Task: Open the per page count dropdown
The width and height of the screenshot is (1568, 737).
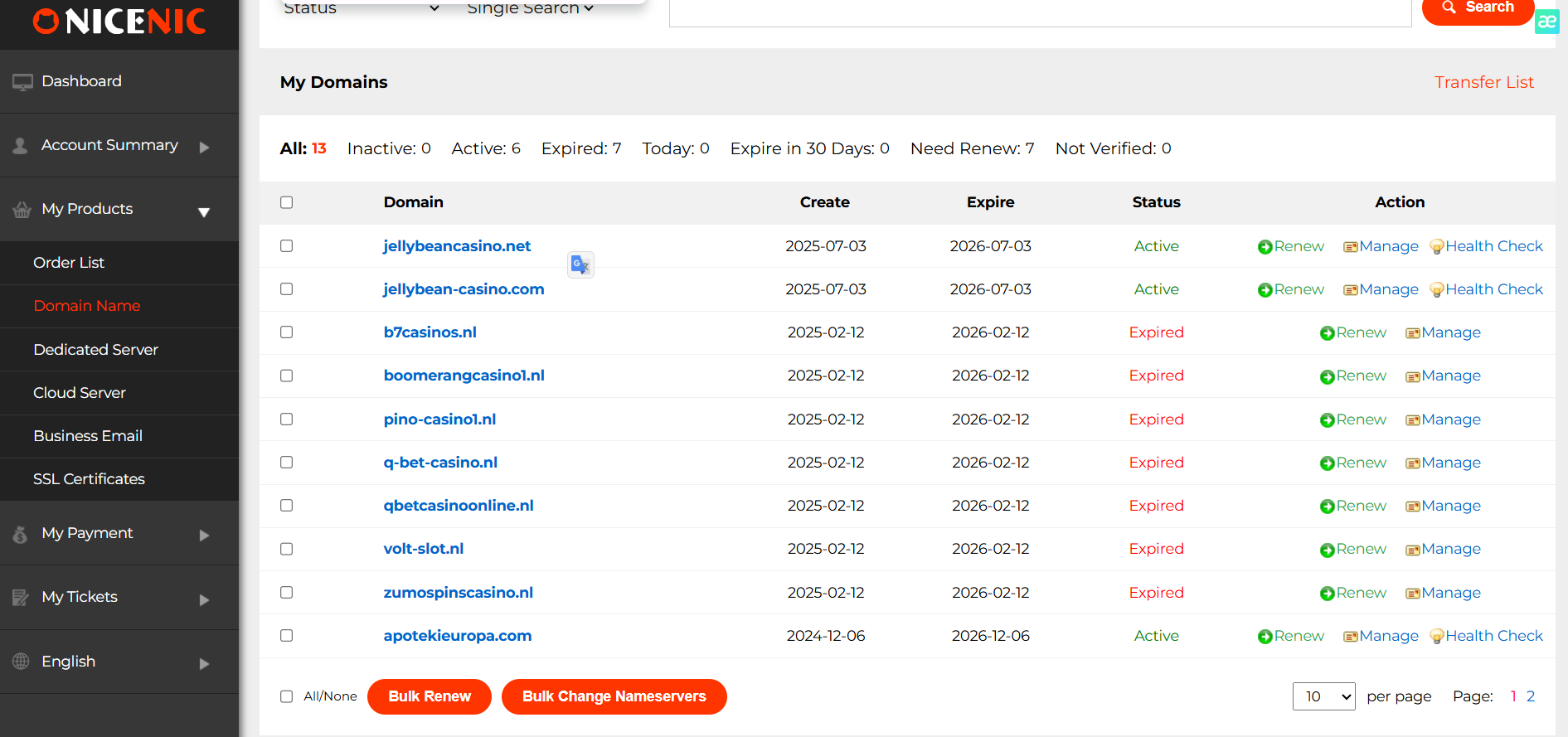Action: pos(1324,696)
